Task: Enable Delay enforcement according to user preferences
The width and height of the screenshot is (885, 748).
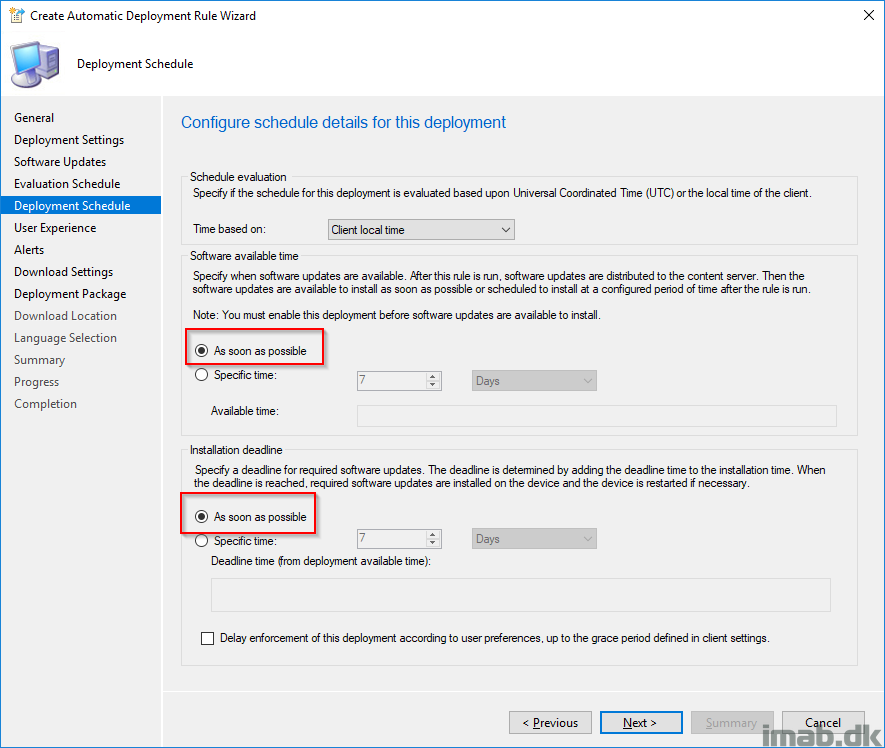Action: (x=208, y=638)
